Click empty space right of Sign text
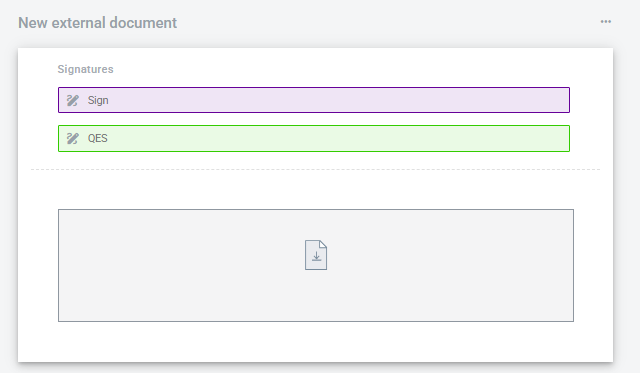The height and width of the screenshot is (373, 640). click(339, 100)
